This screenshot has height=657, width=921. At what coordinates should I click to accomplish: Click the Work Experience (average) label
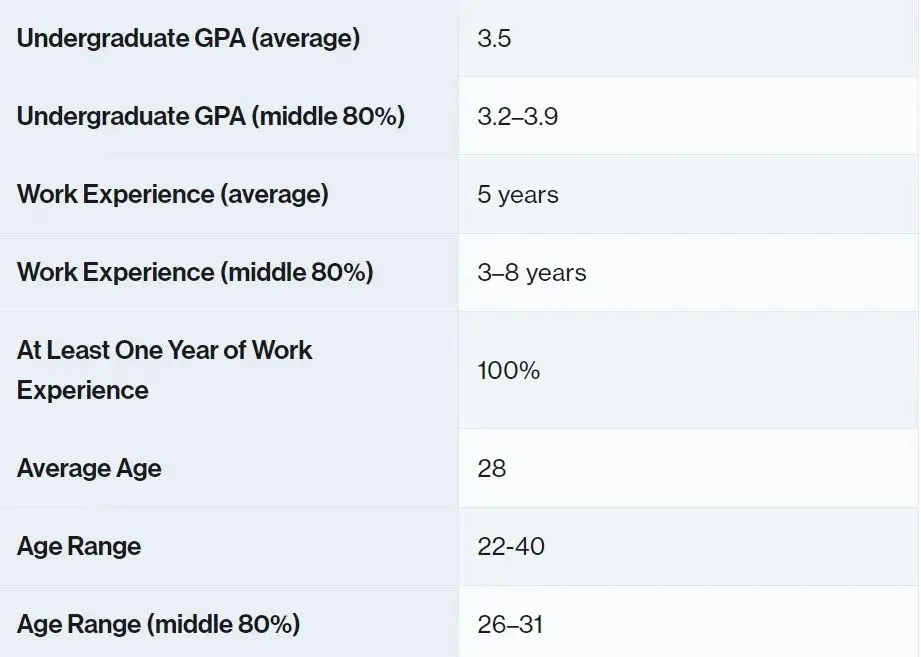[x=173, y=194]
